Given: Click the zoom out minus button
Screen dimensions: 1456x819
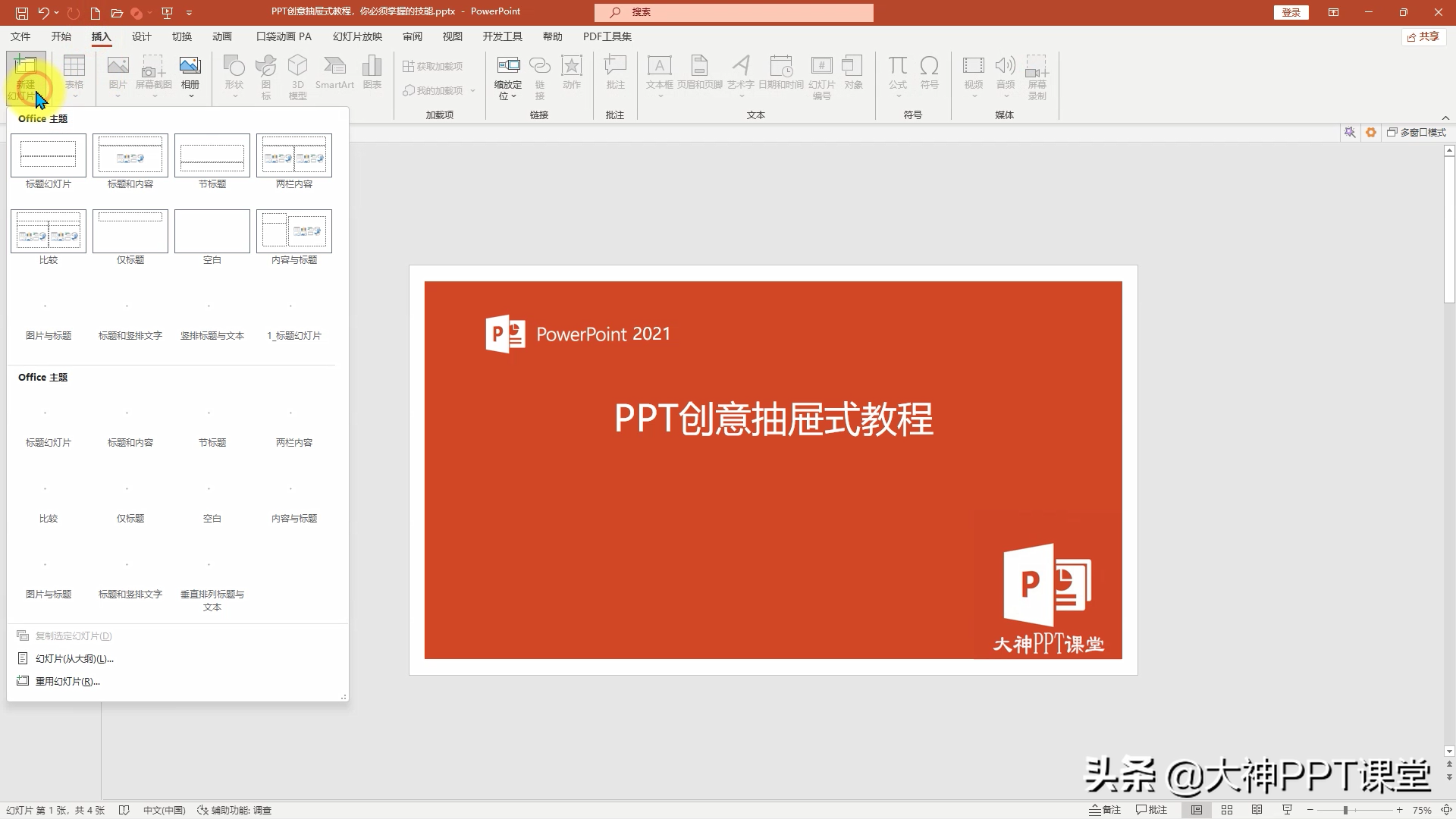Looking at the screenshot, I should [x=1311, y=810].
